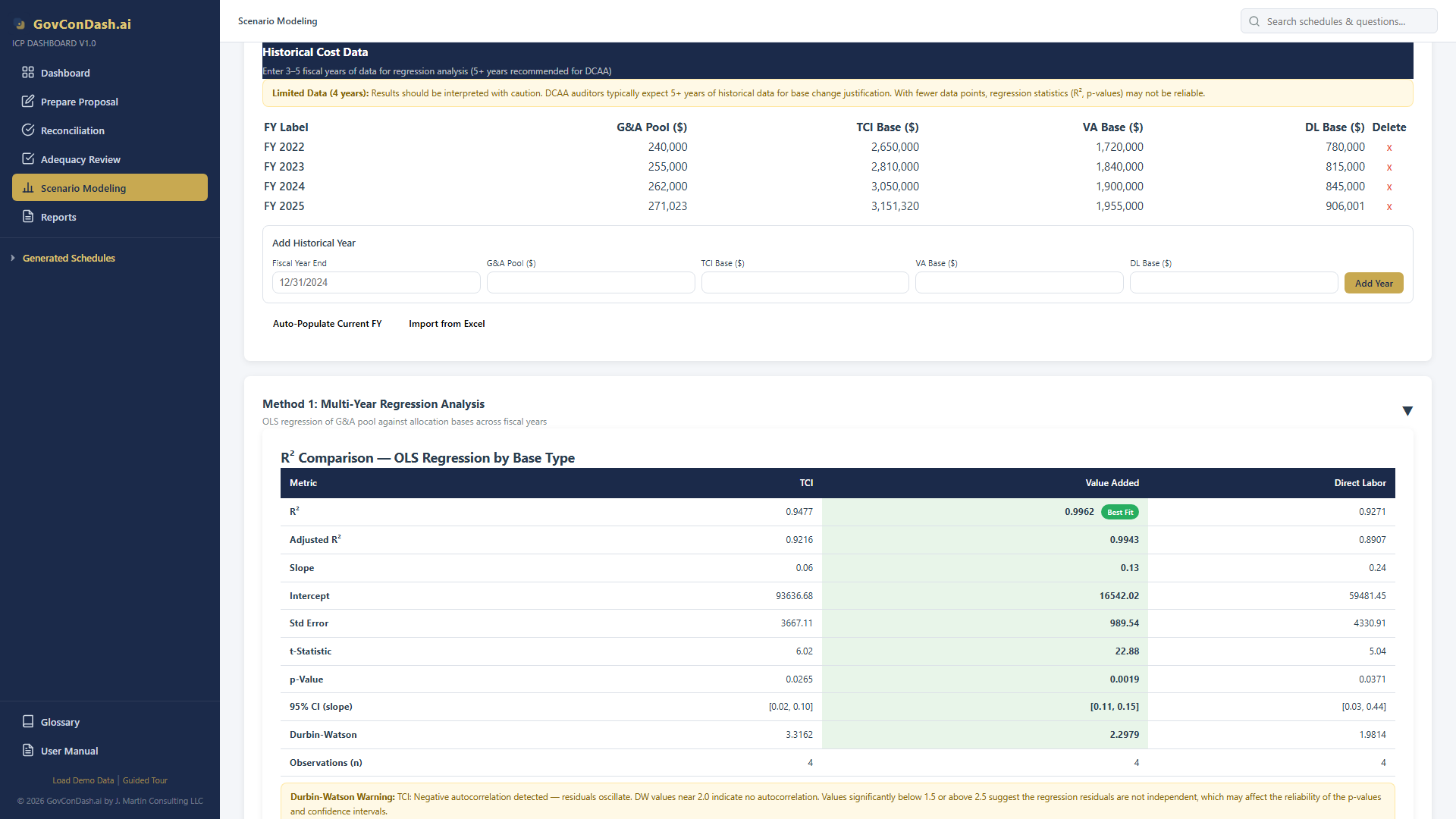Click the Load Demo Data link
Viewport: 1456px width, 819px height.
click(x=83, y=780)
